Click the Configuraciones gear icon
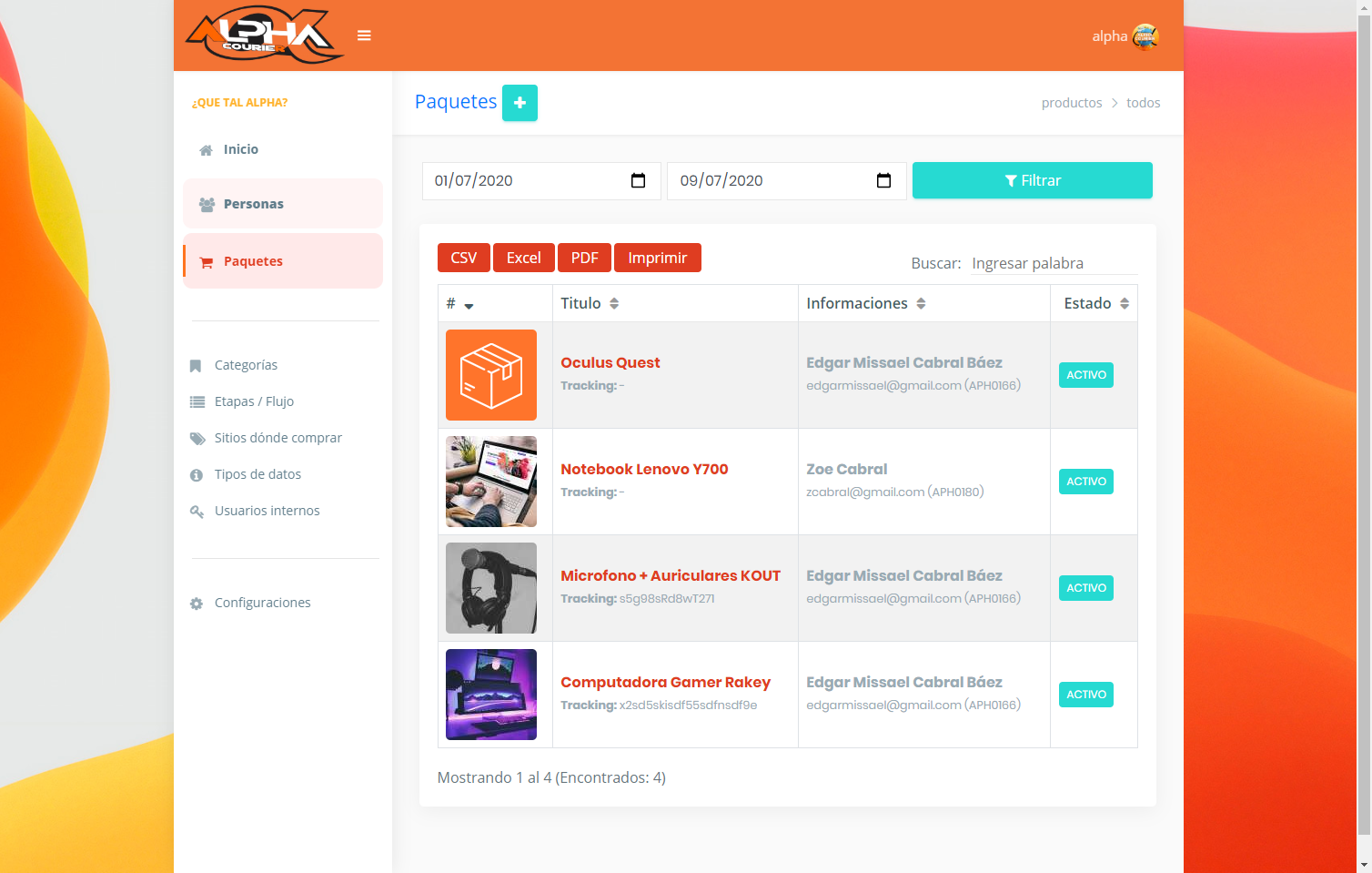 point(196,604)
